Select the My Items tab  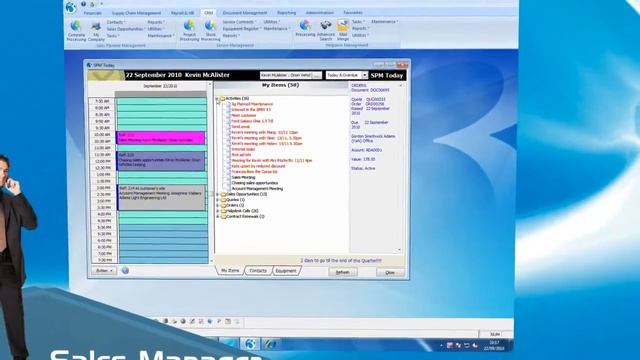(230, 271)
